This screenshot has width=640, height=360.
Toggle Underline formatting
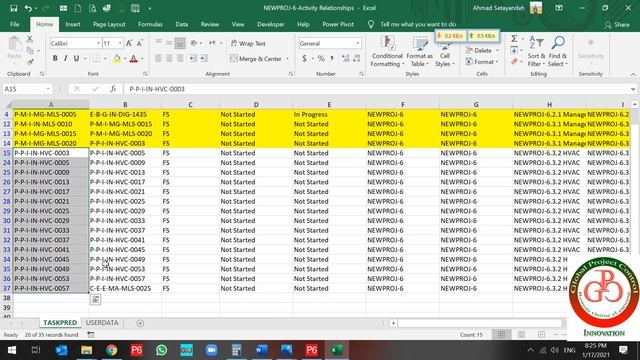pyautogui.click(x=76, y=59)
